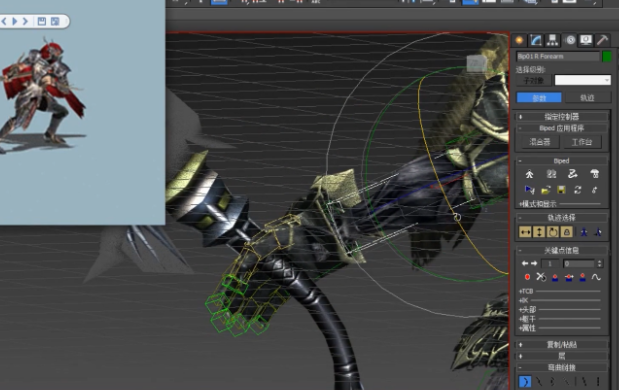This screenshot has height=390, width=619.
Task: Click the Bip01 R Forearm name field
Action: coord(557,56)
